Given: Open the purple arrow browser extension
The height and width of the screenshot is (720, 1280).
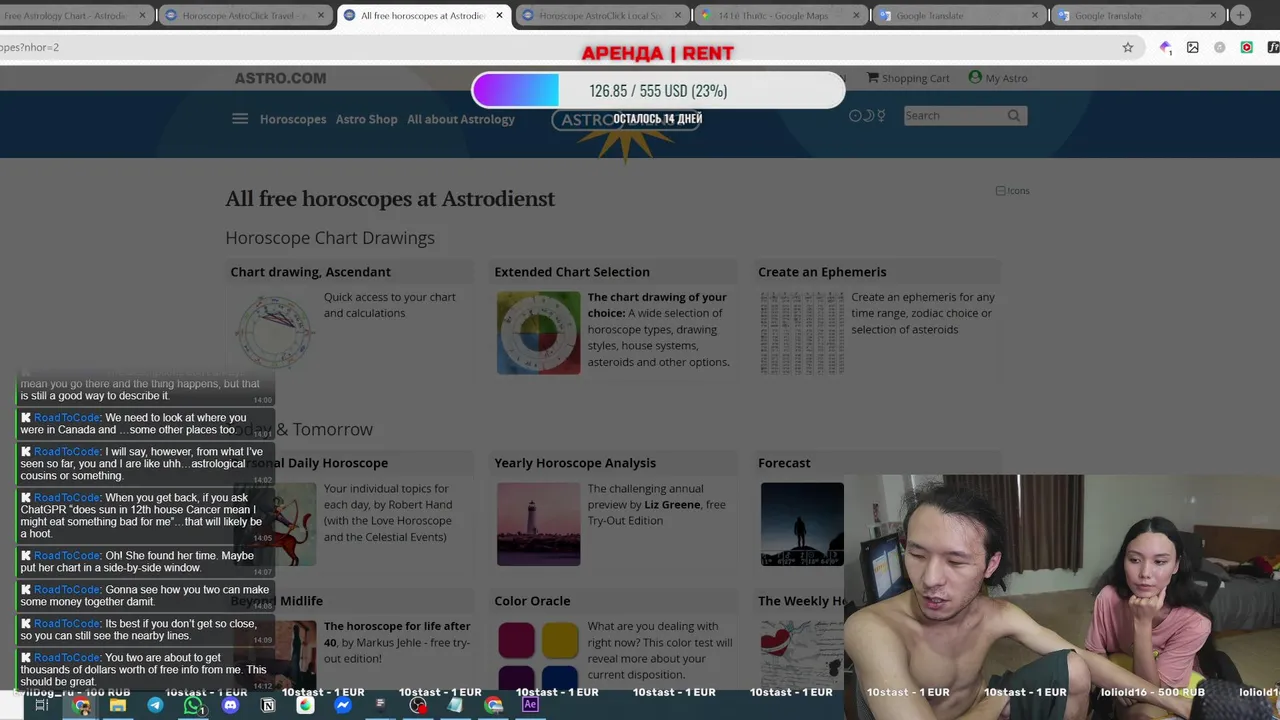Looking at the screenshot, I should 1165,47.
